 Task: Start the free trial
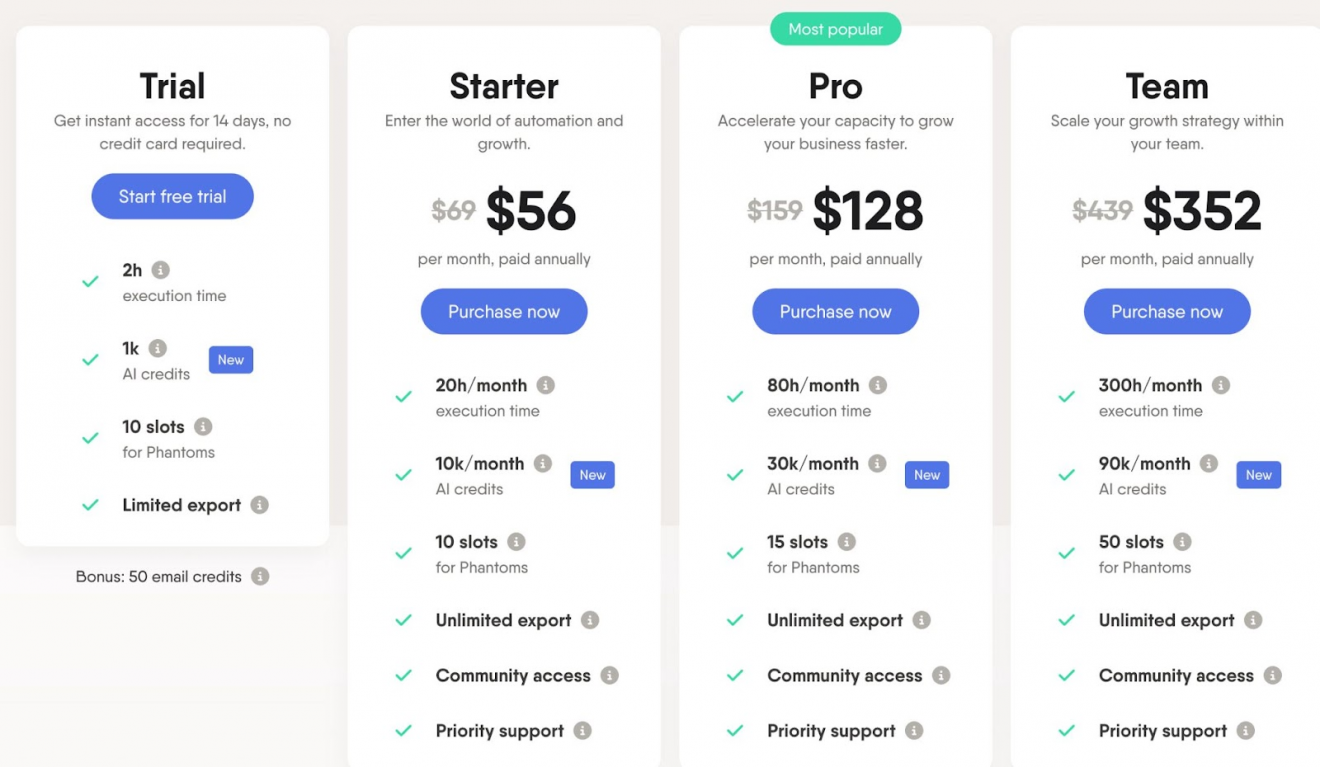172,196
